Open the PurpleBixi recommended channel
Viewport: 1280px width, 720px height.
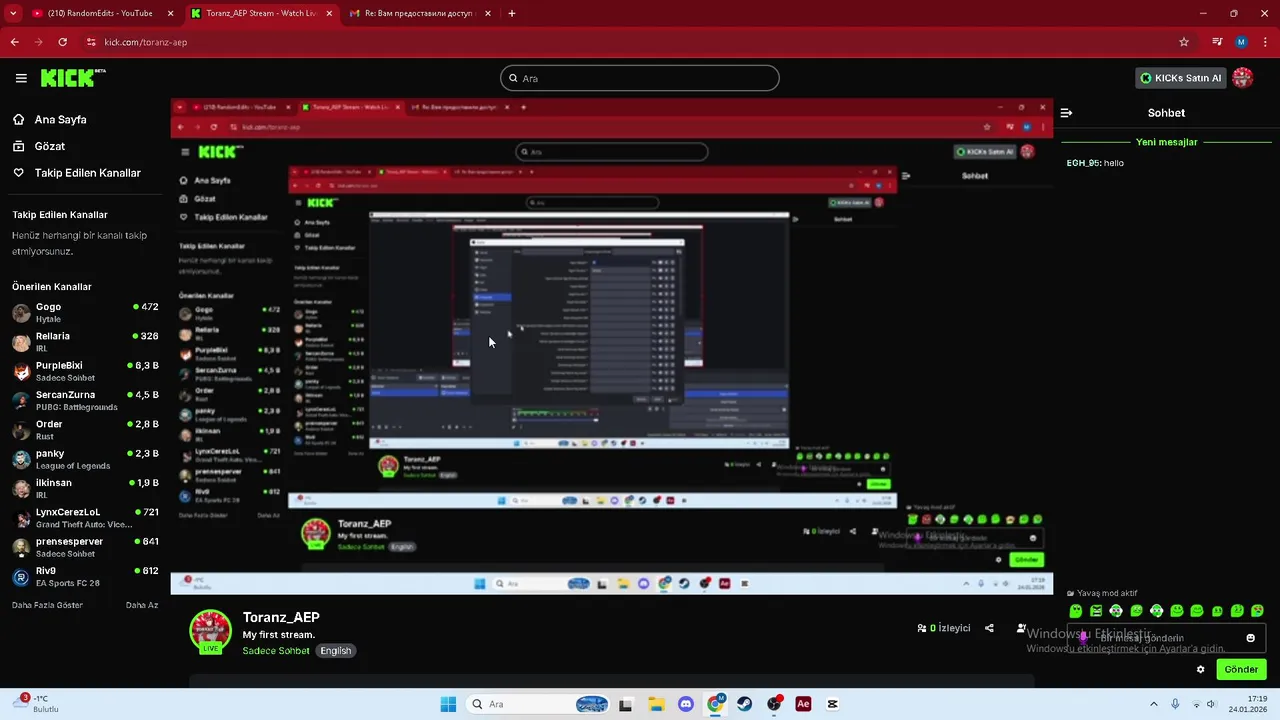85,371
